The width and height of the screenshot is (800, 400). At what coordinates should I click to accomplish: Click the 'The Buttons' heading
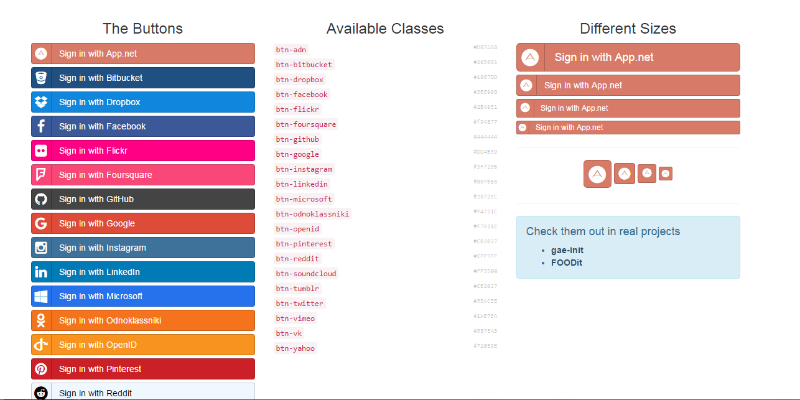point(142,29)
